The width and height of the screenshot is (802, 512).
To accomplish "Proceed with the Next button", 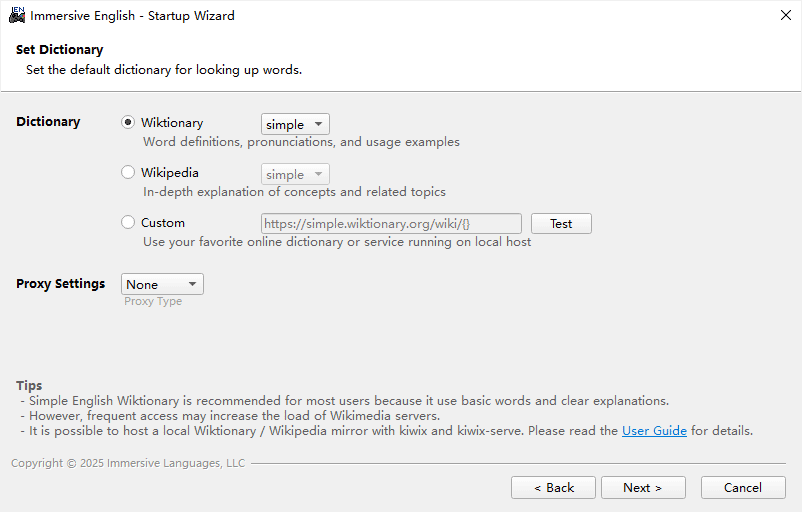I will pos(643,487).
